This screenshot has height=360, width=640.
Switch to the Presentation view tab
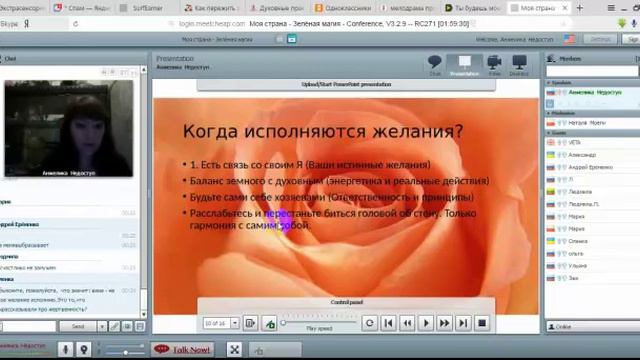[x=464, y=65]
